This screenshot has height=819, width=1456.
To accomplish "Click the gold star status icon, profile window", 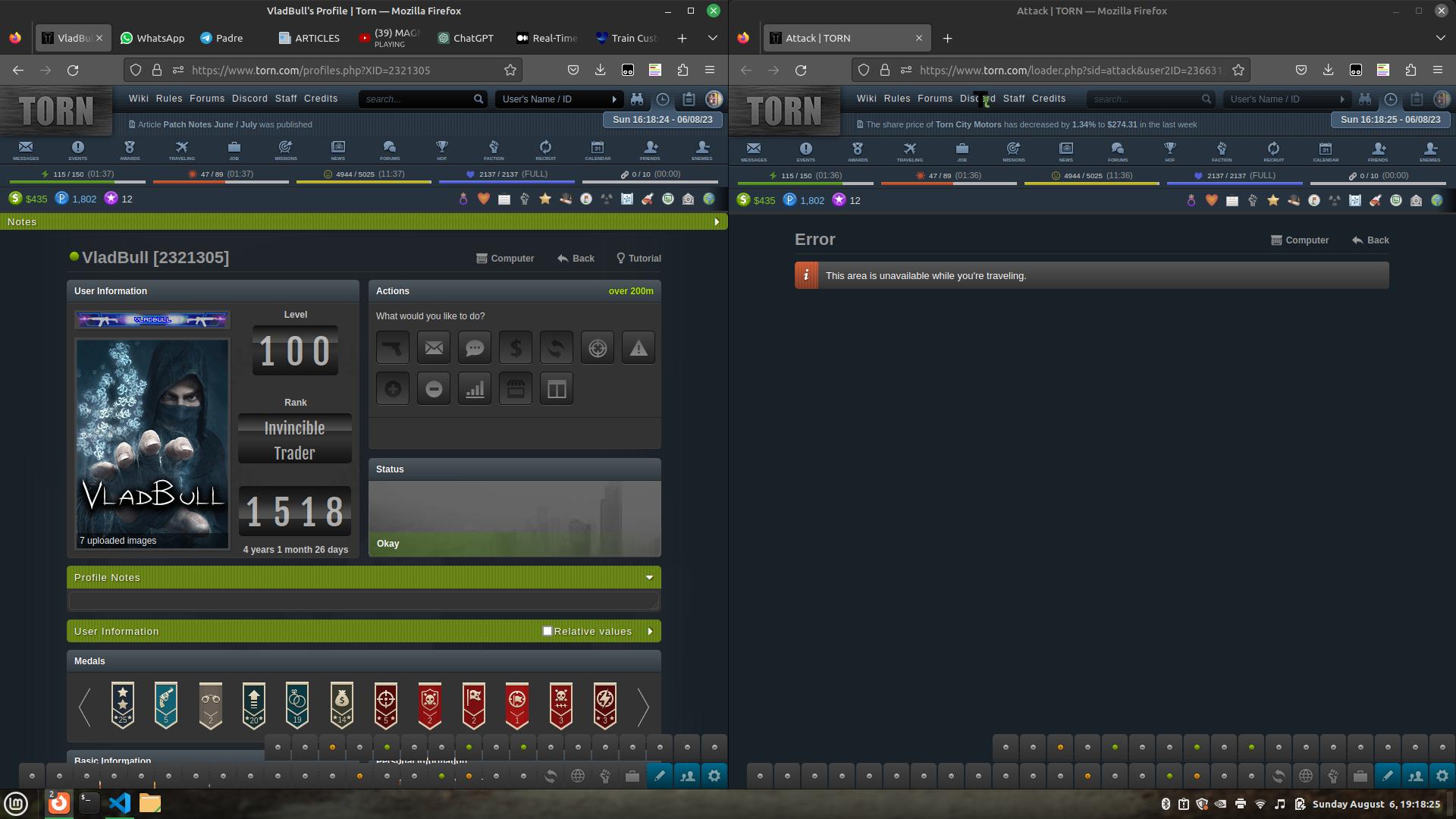I will pyautogui.click(x=544, y=199).
